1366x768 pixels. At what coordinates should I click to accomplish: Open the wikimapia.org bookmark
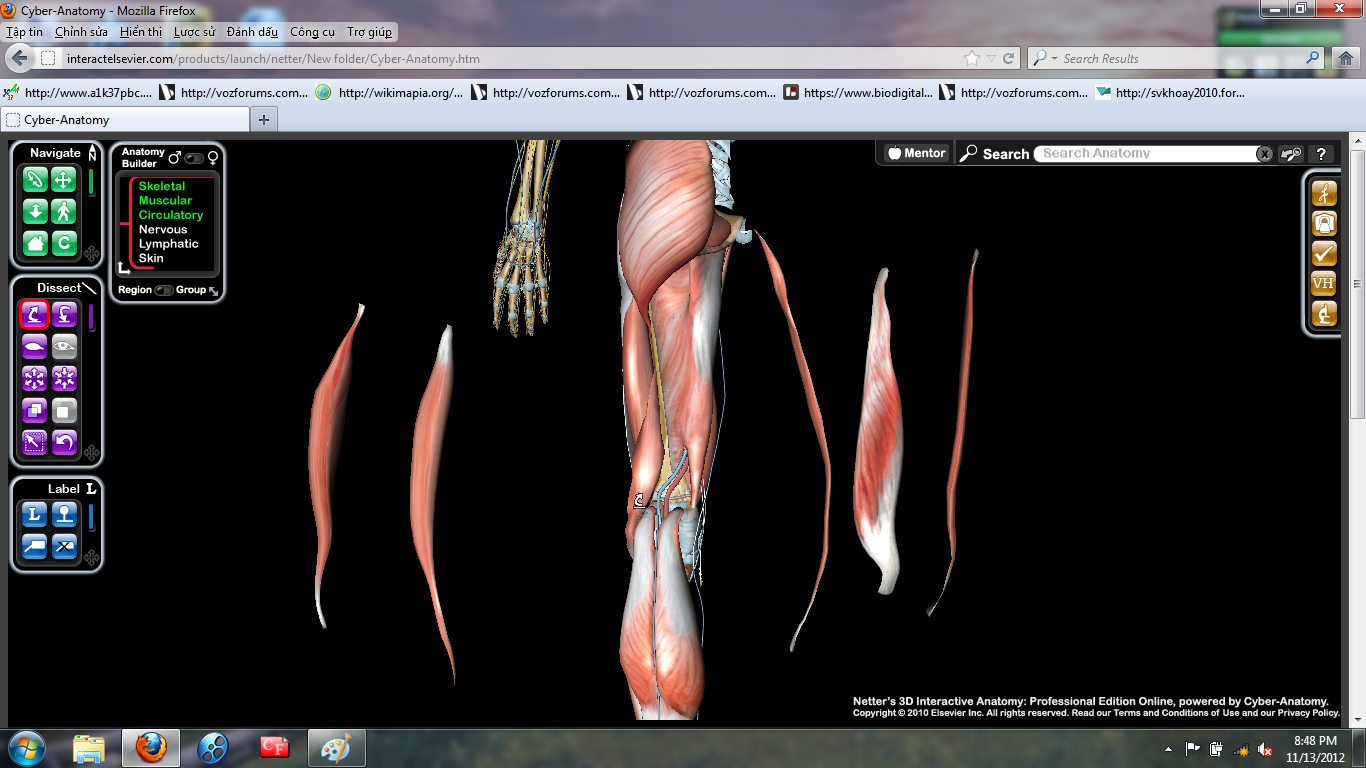coord(390,93)
